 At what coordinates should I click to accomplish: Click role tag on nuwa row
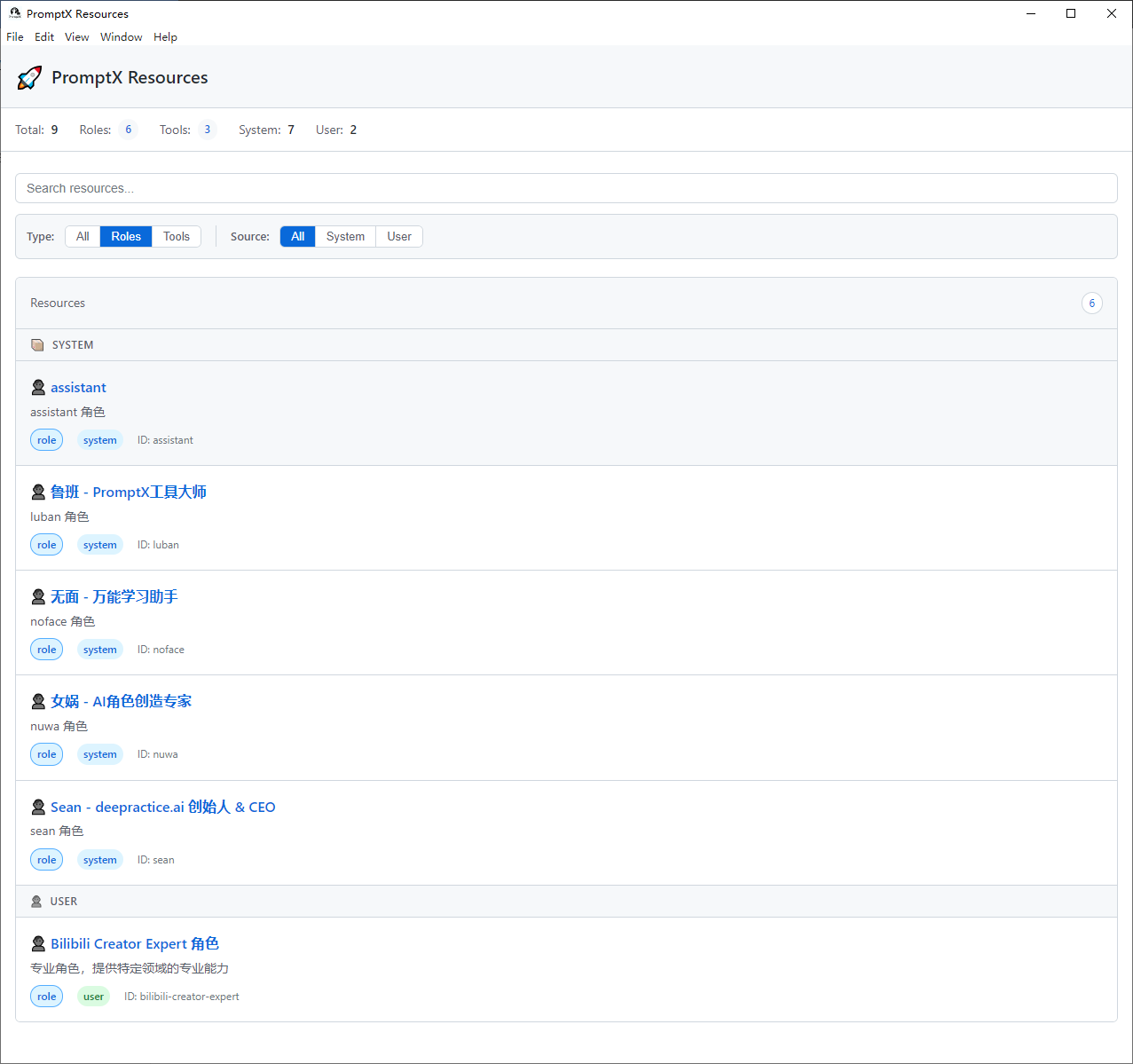pos(47,754)
